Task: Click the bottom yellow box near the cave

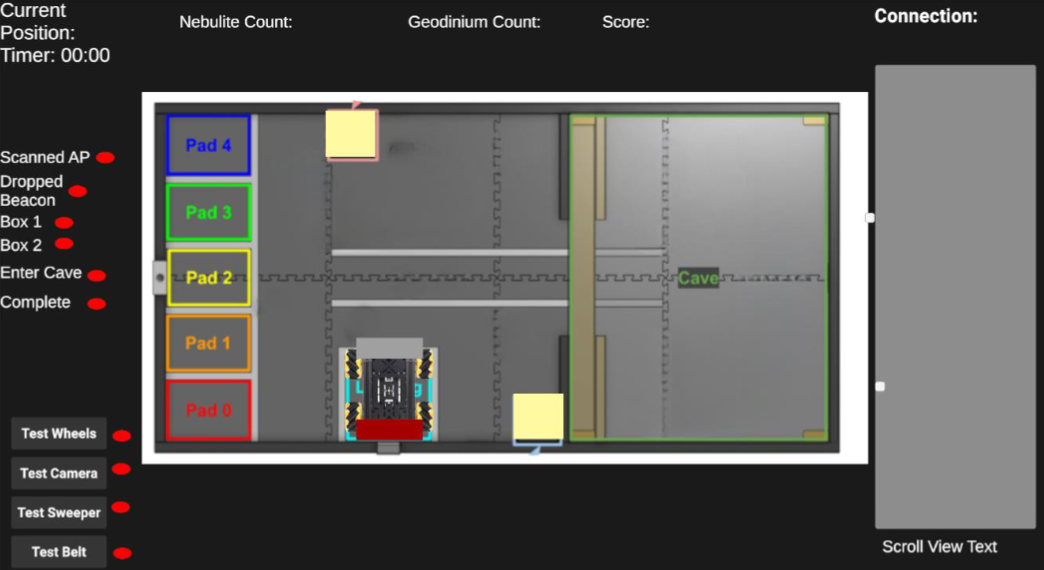Action: click(538, 418)
